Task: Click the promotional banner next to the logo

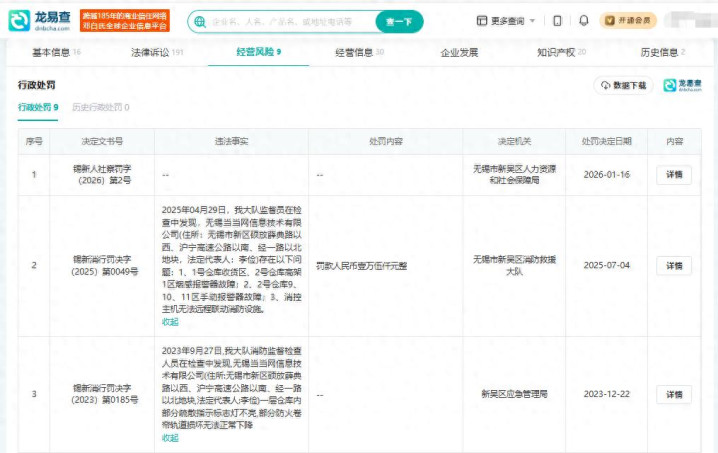Action: (x=126, y=20)
